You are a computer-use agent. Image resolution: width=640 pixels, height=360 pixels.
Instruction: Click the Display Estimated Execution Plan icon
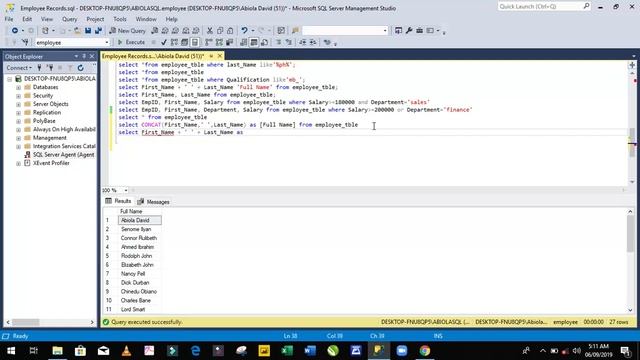click(174, 42)
